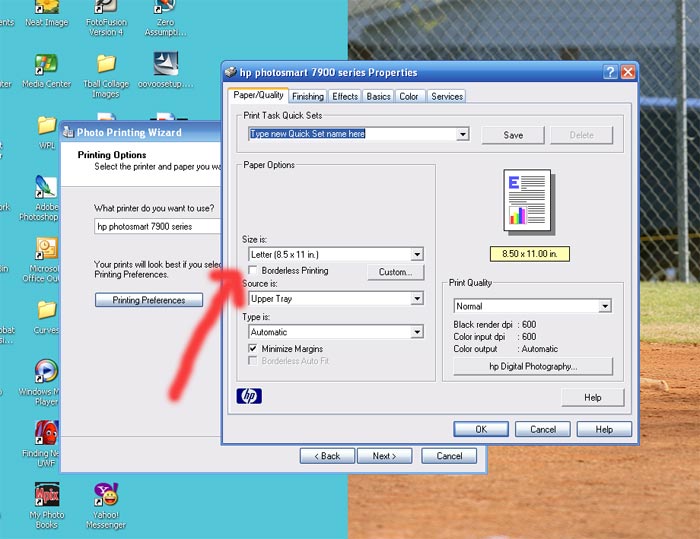Open the My Photo Books desktop icon
Viewport: 700px width, 539px height.
tap(46, 495)
